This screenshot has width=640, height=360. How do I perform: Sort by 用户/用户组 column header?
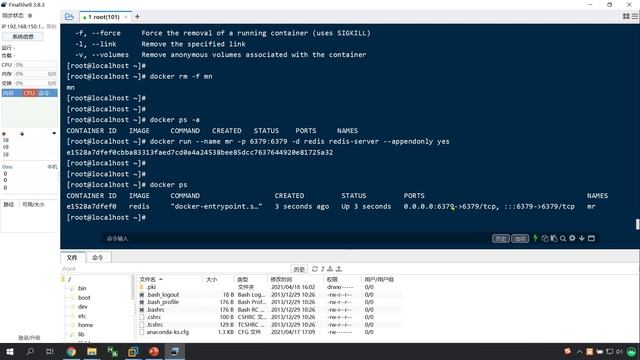(381, 280)
